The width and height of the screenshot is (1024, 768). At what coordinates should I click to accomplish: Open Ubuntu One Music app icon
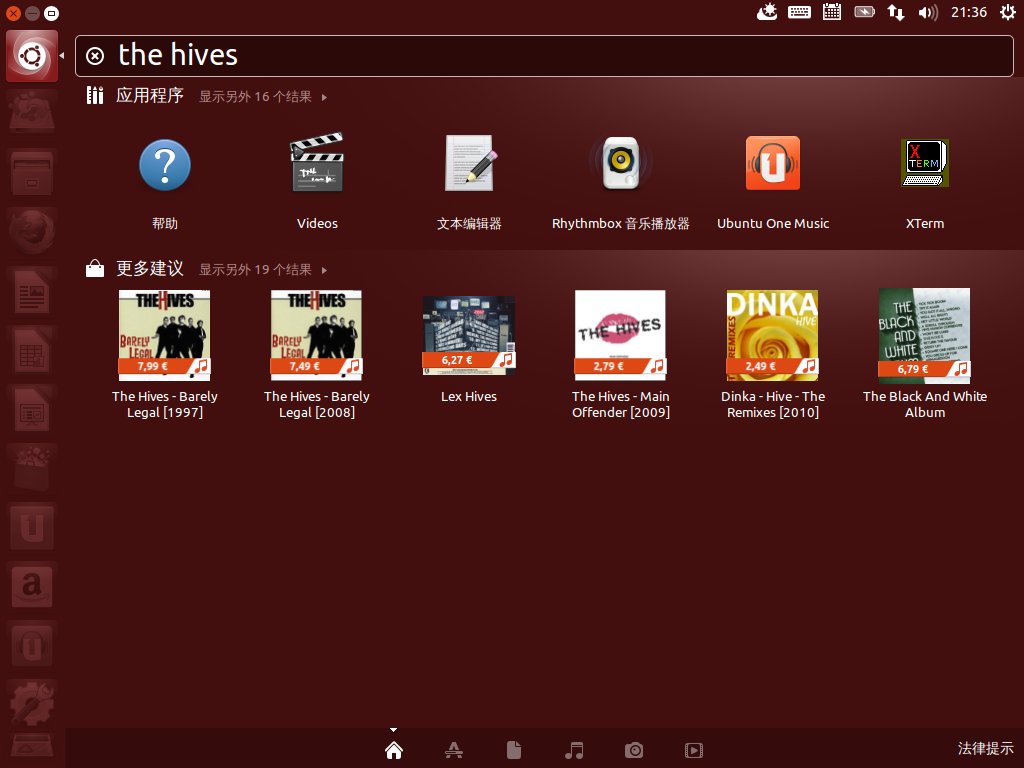click(773, 163)
